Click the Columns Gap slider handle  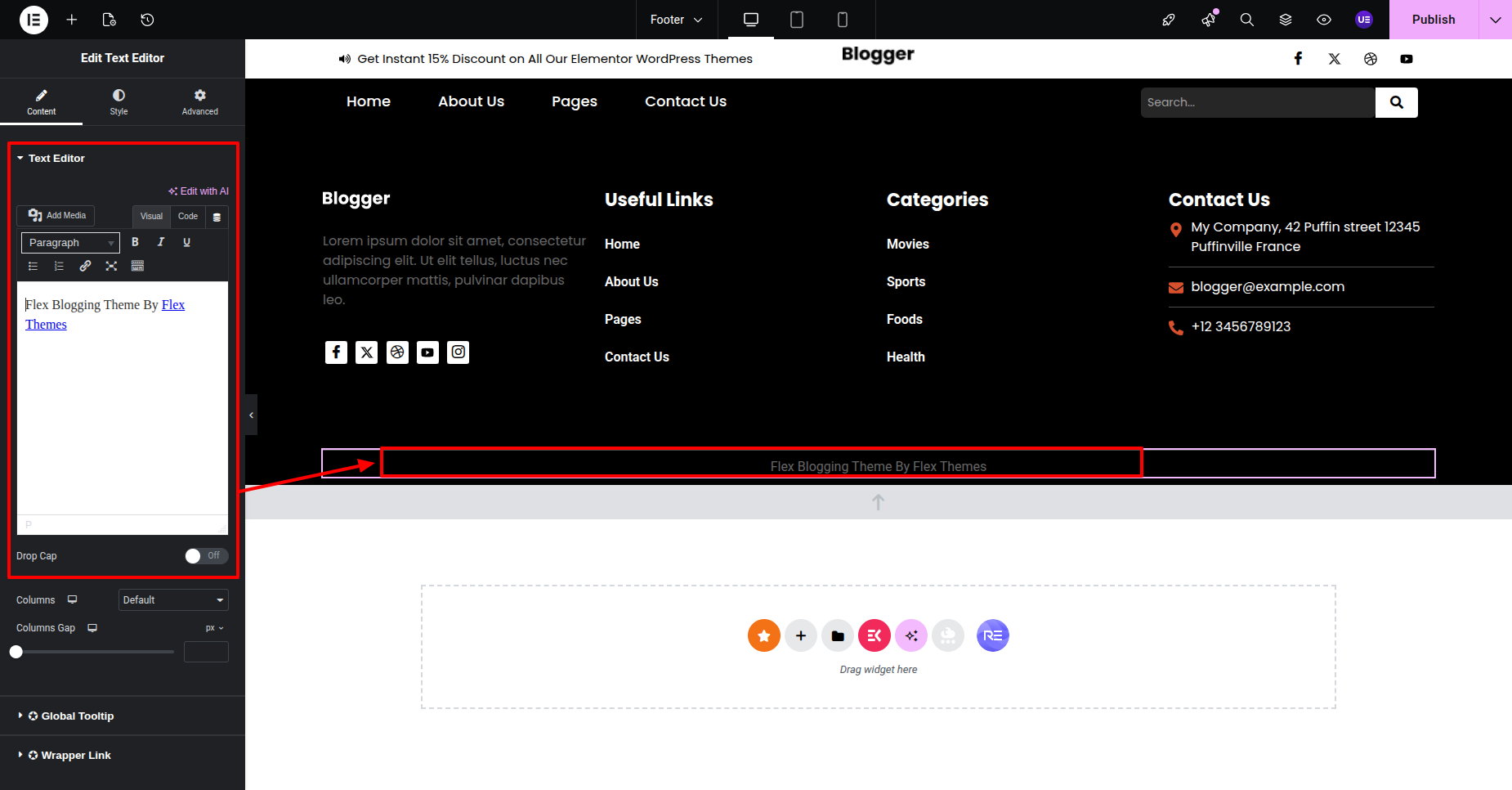(16, 652)
